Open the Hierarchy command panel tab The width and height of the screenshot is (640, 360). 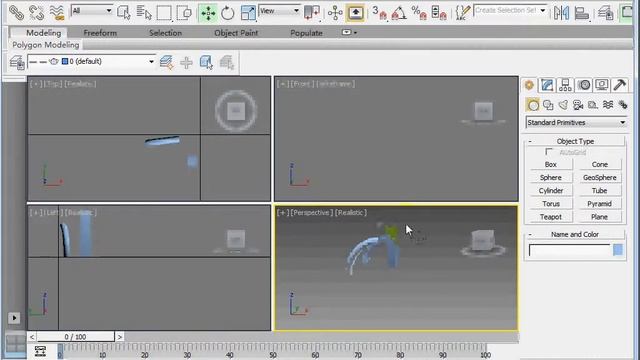pos(565,85)
